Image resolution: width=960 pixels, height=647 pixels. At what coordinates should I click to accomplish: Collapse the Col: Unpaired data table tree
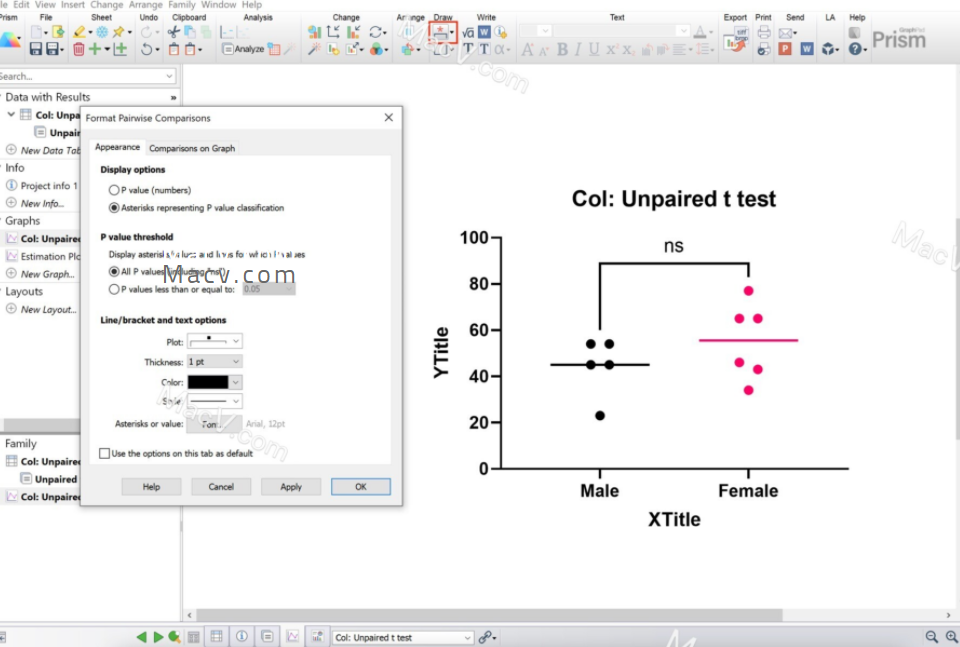(x=11, y=114)
